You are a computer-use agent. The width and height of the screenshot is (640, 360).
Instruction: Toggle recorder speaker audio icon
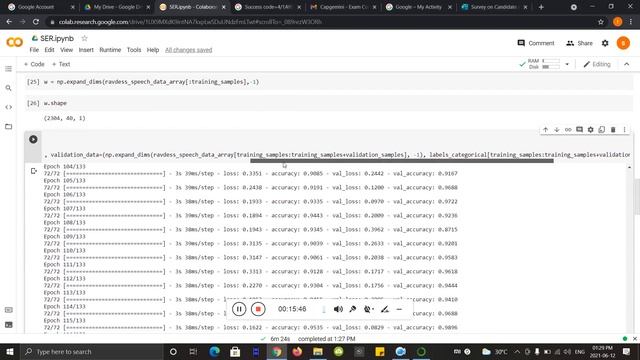pyautogui.click(x=338, y=309)
